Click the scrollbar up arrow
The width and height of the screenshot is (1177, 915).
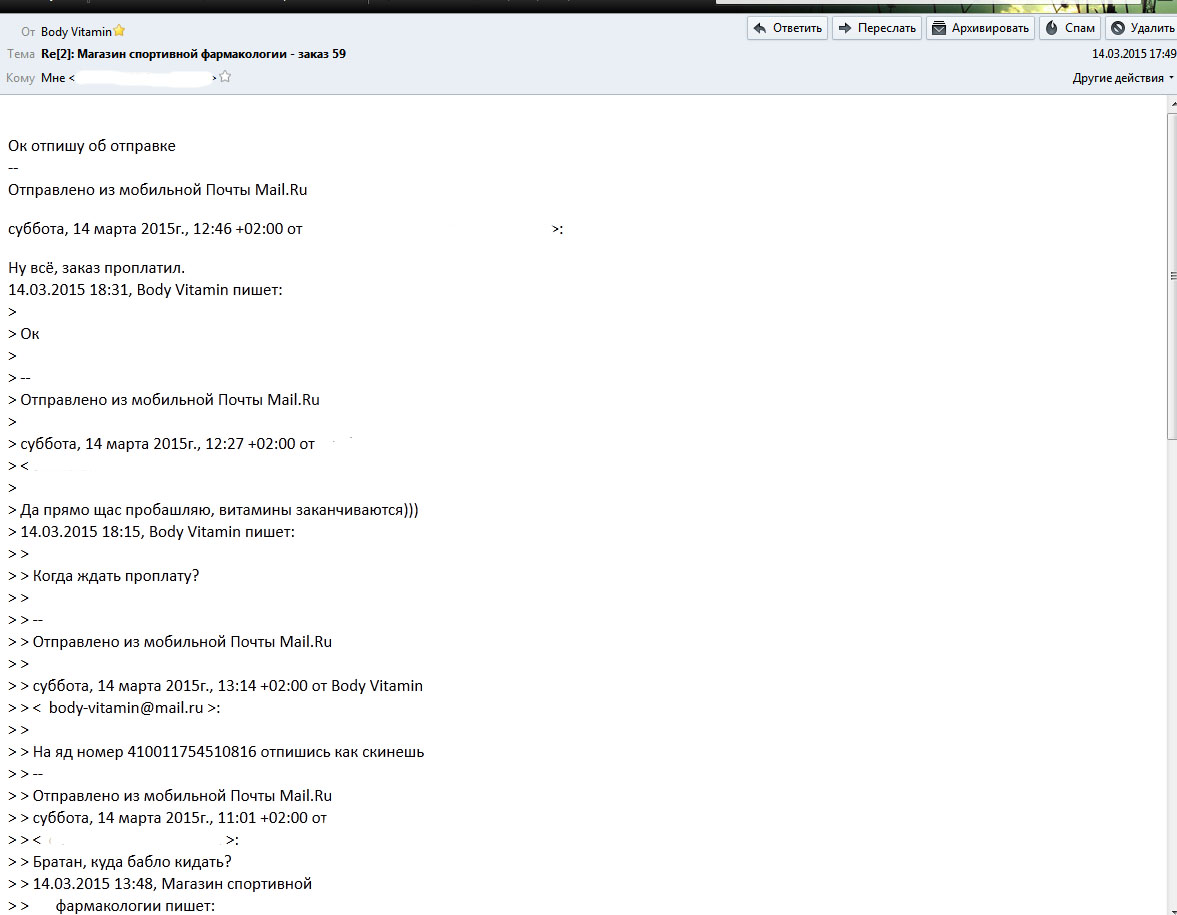tap(1170, 104)
